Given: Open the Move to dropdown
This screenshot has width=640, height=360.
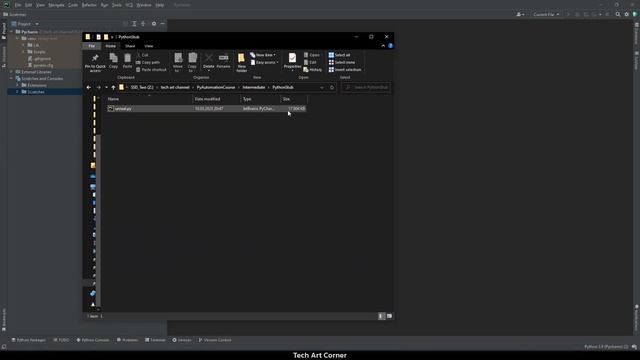Looking at the screenshot, I should [x=178, y=62].
